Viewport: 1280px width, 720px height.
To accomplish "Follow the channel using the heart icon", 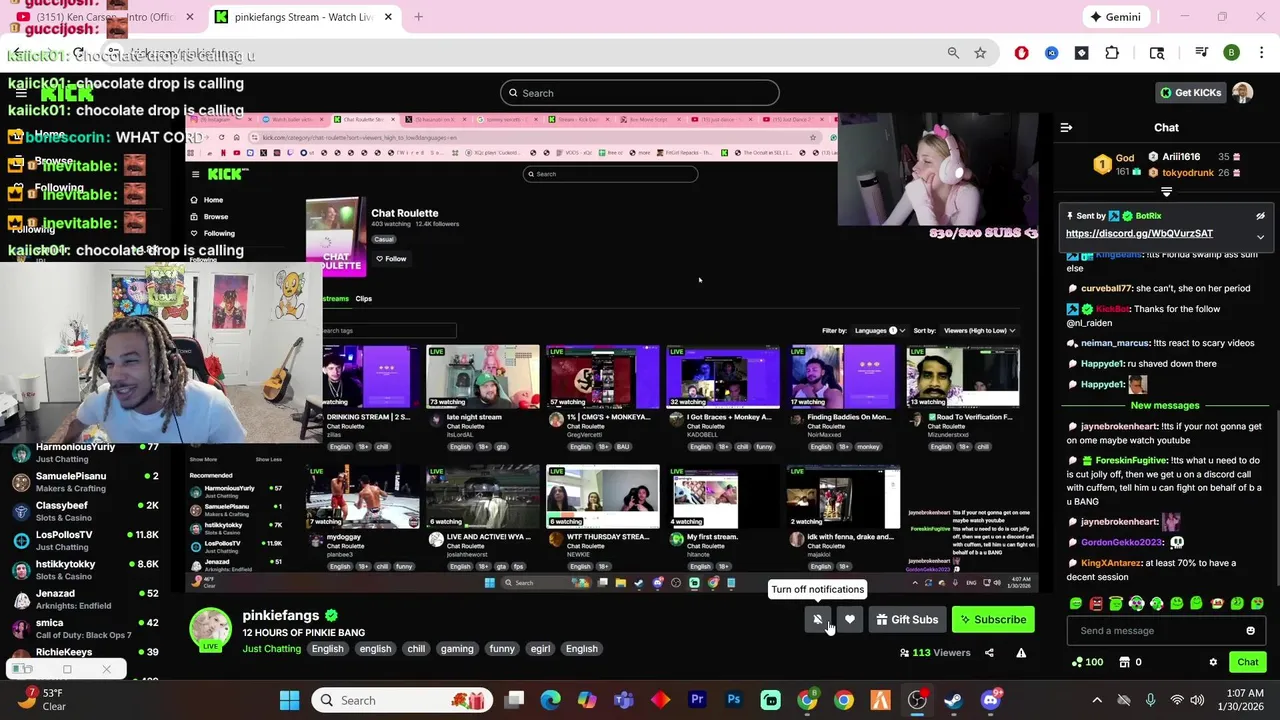I will [850, 620].
